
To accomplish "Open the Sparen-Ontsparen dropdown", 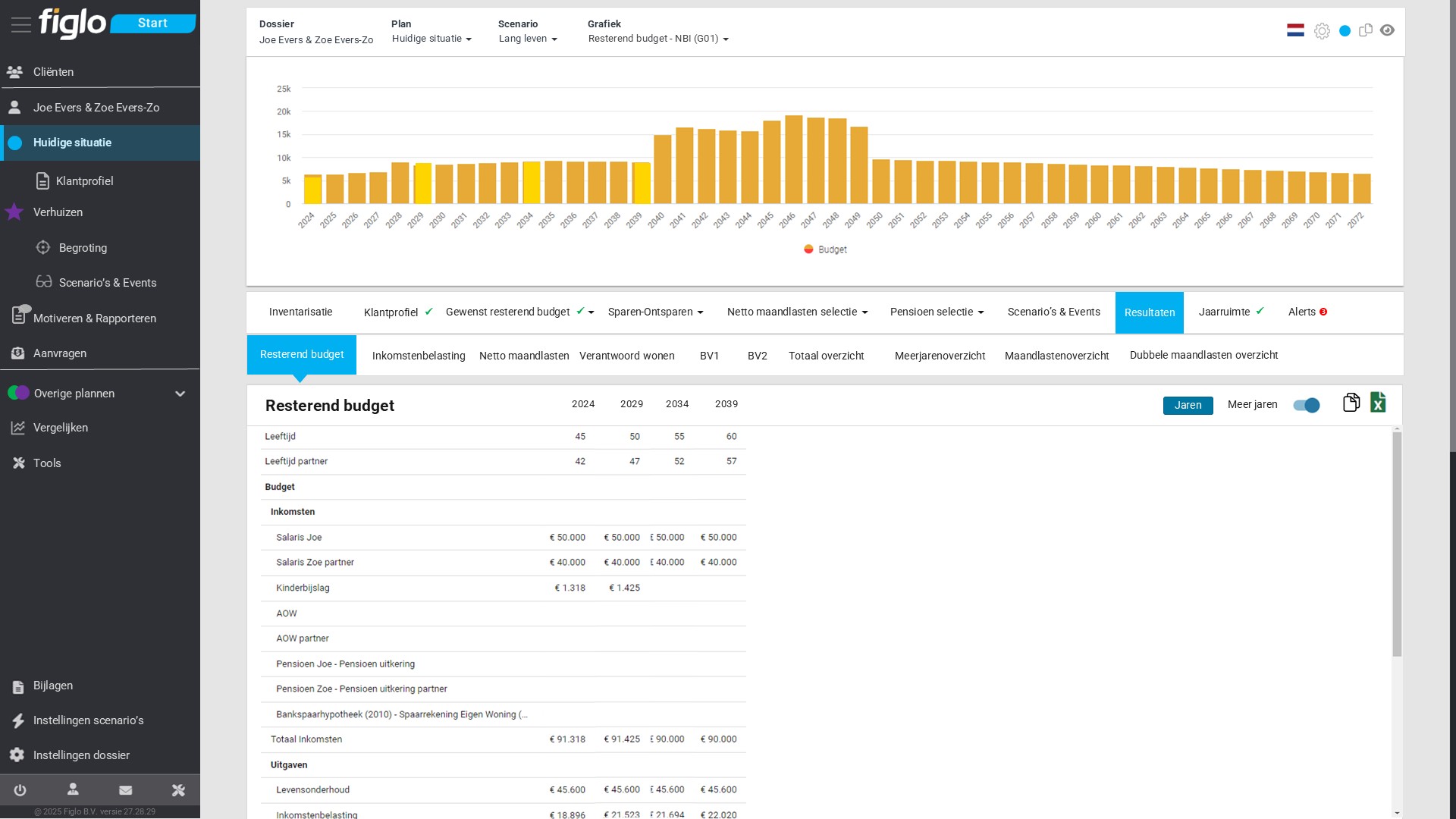I will point(655,312).
